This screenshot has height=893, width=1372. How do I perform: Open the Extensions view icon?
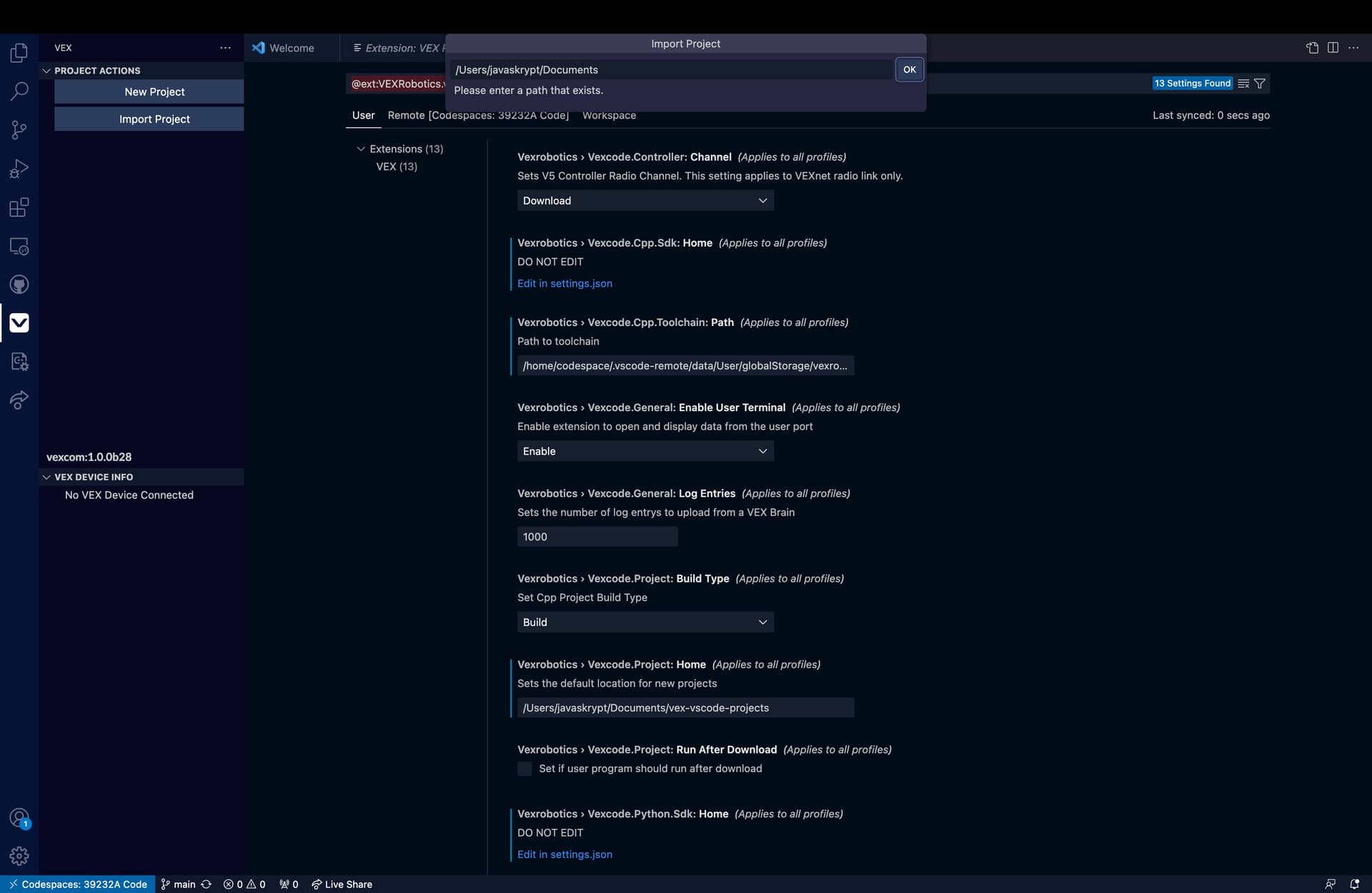point(19,207)
